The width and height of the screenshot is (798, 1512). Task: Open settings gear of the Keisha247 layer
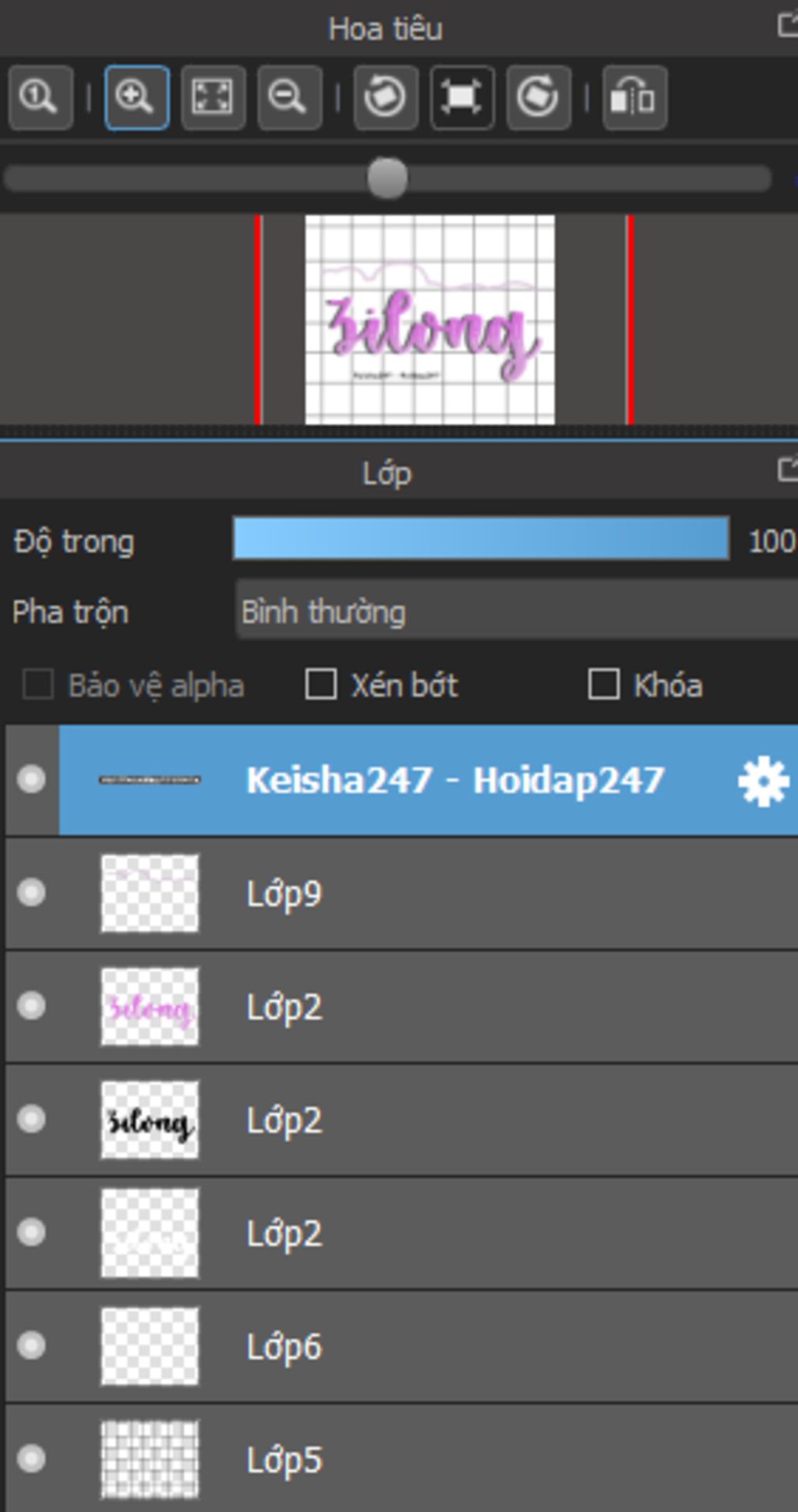point(763,781)
